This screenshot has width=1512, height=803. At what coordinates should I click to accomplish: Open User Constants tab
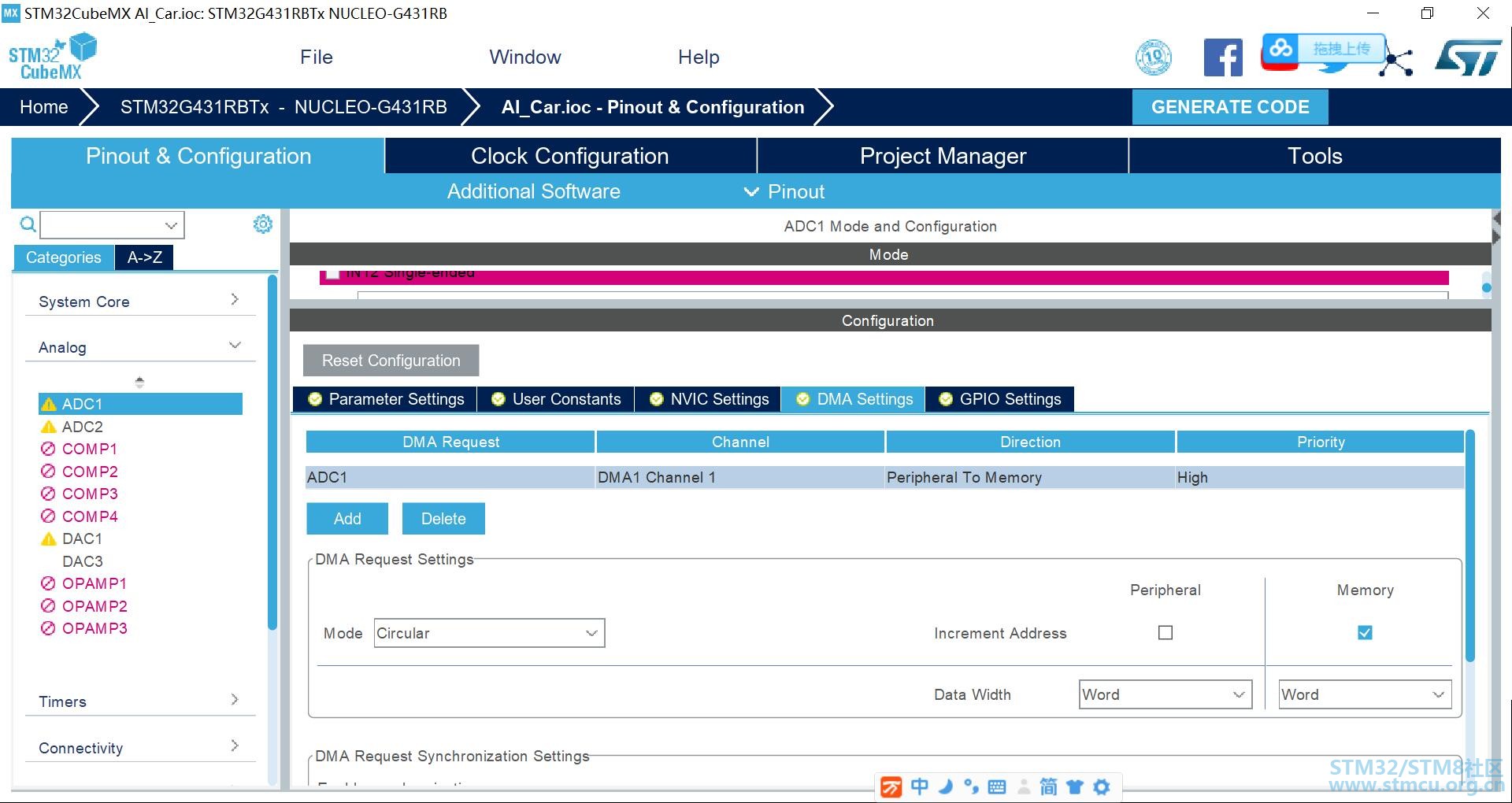click(555, 399)
